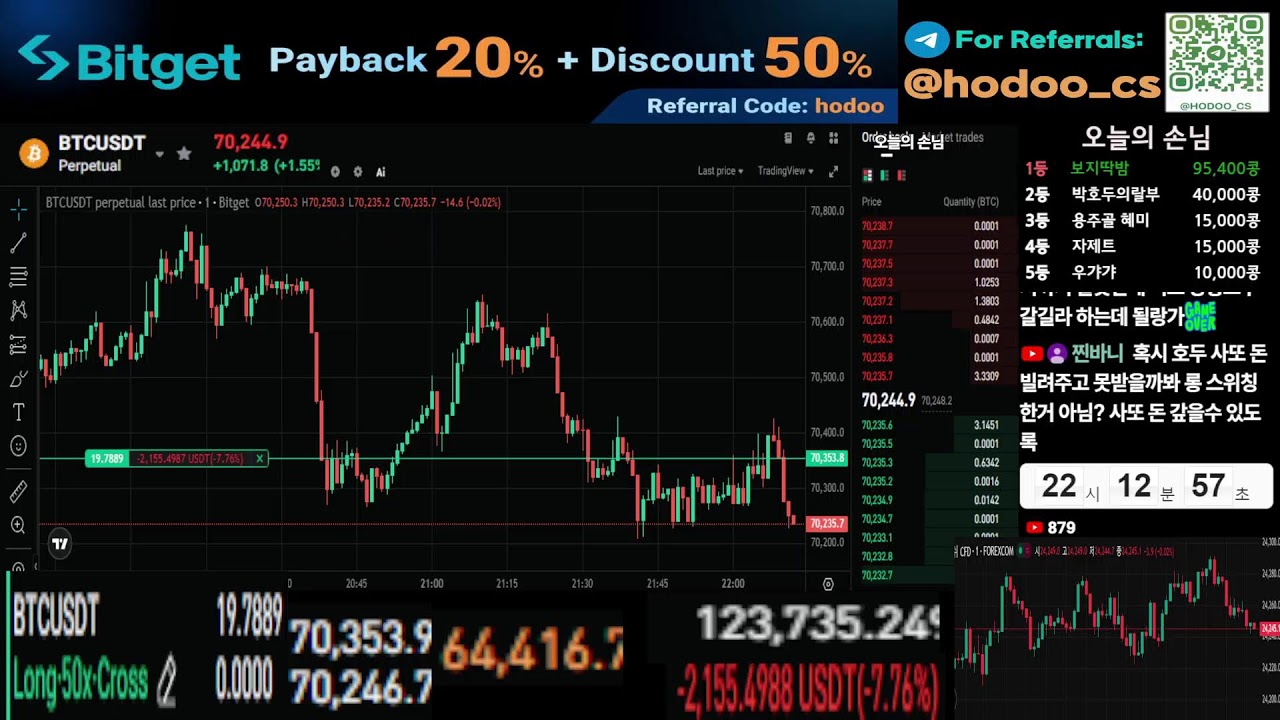
Task: Click the Referral Code: hodoo text
Action: [x=765, y=106]
